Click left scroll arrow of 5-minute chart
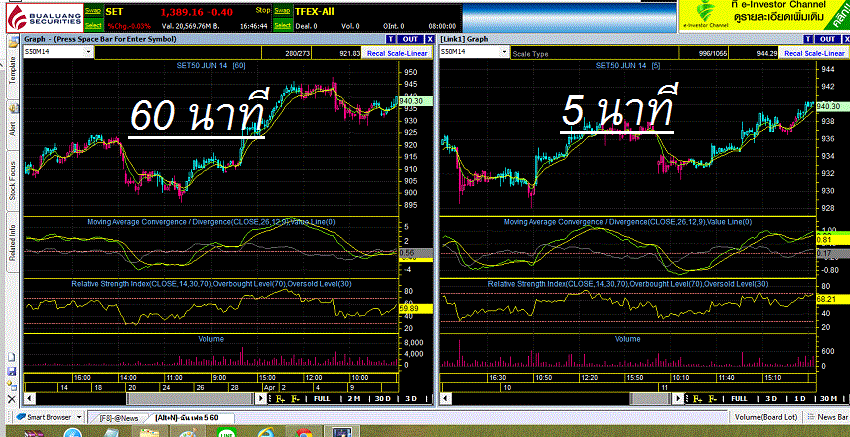850x437 pixels. 445,399
